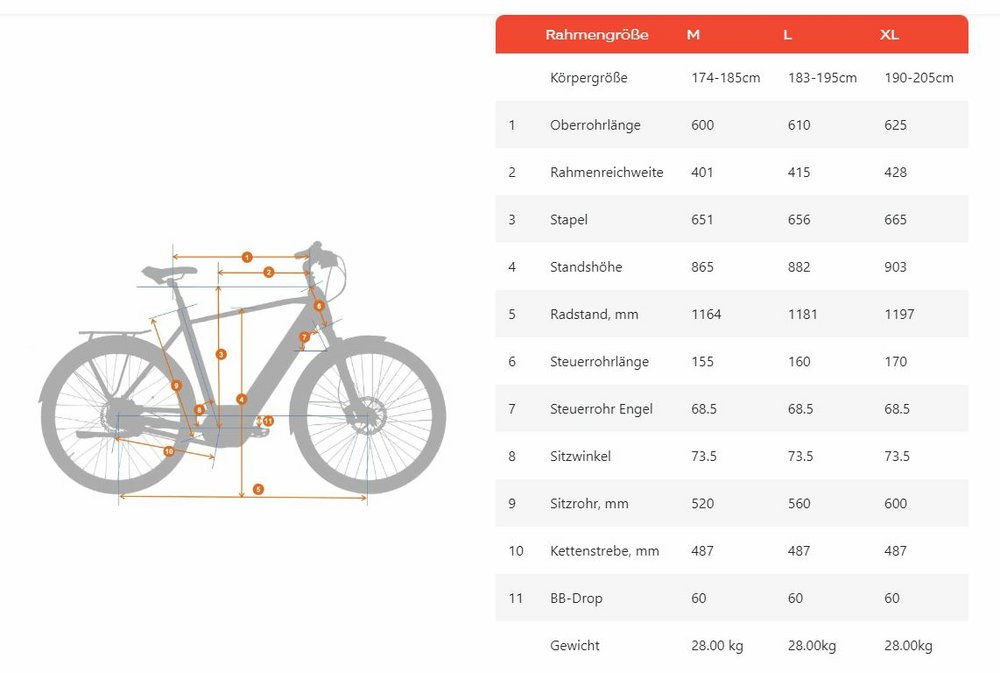The width and height of the screenshot is (1000, 673).
Task: Click marker 10 chainstay indicator
Action: [x=168, y=451]
